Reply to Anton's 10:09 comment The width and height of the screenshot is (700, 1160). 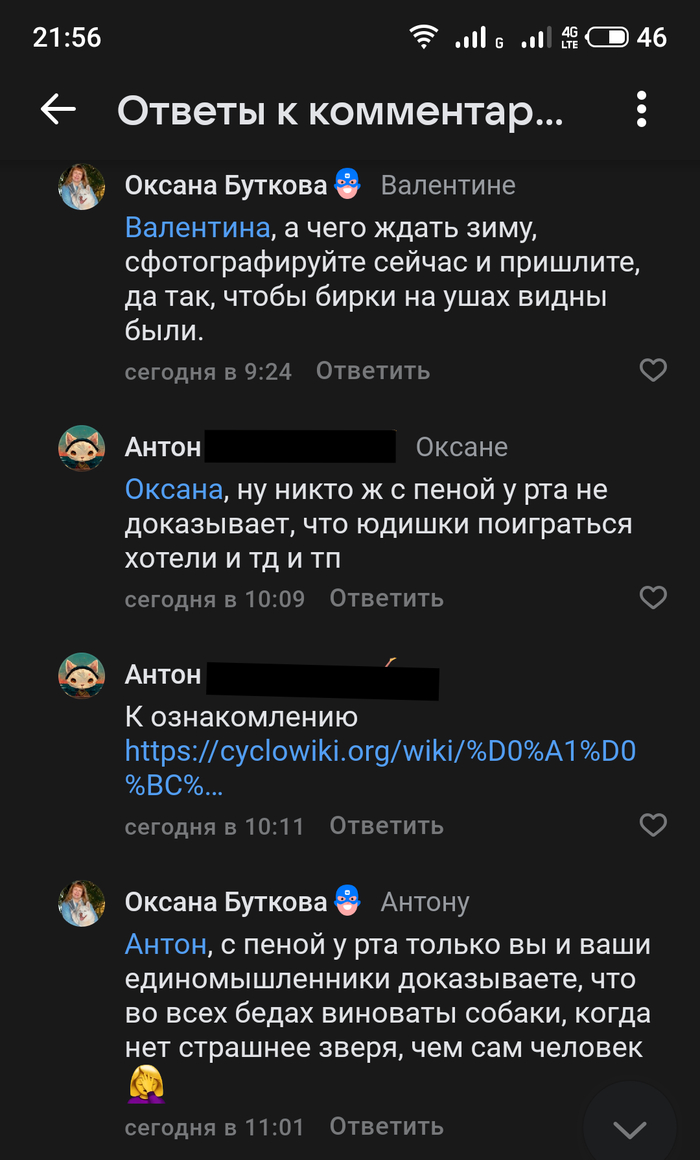tap(386, 598)
